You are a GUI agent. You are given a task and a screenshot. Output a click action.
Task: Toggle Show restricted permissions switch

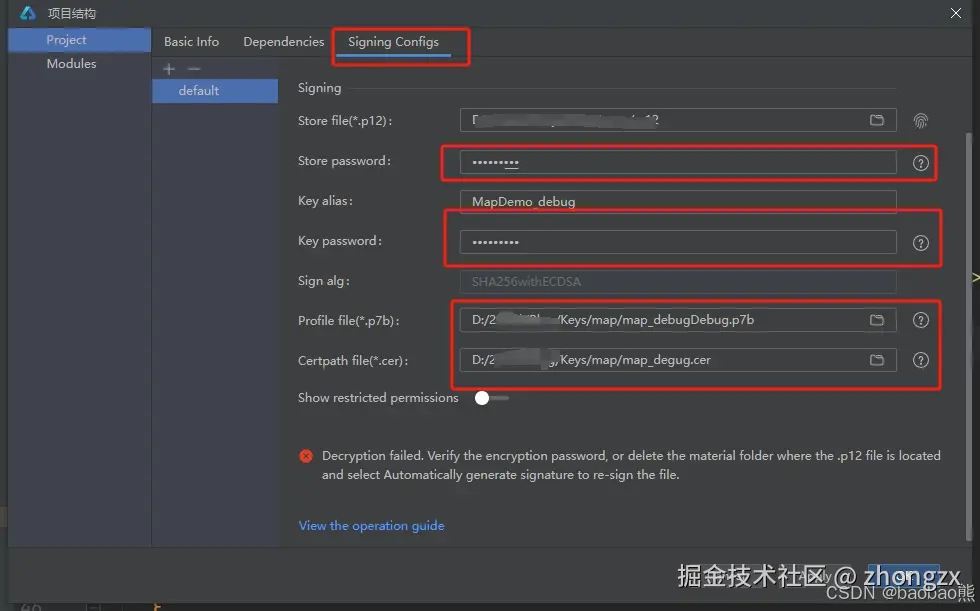[481, 397]
